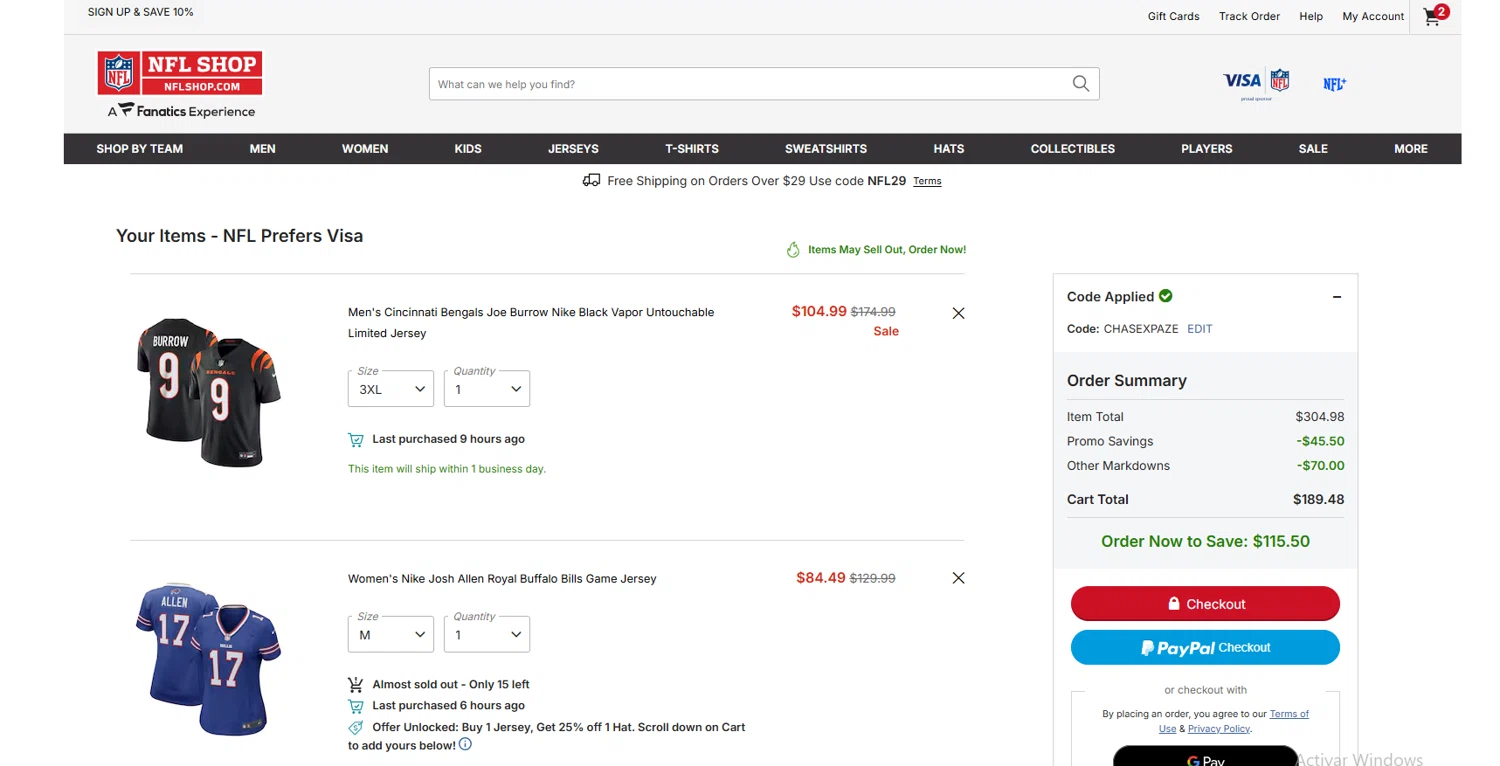Open My Account link
1500x766 pixels.
[1373, 16]
